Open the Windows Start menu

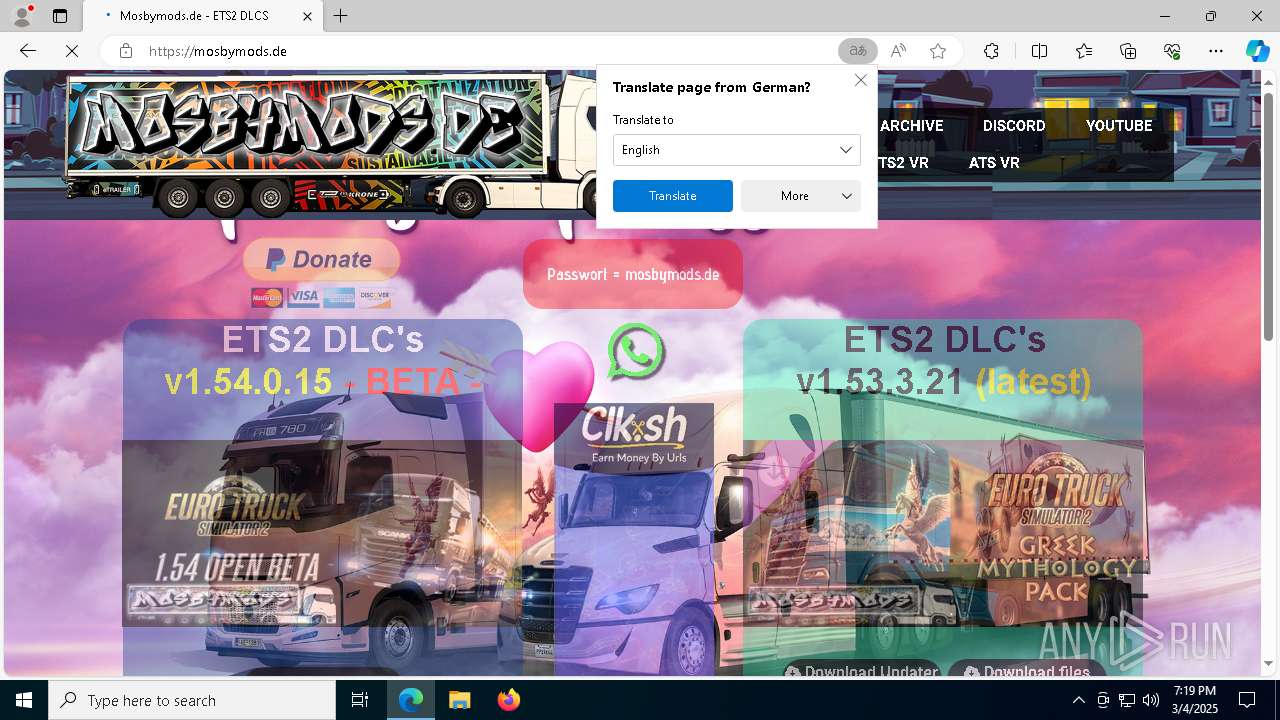24,700
